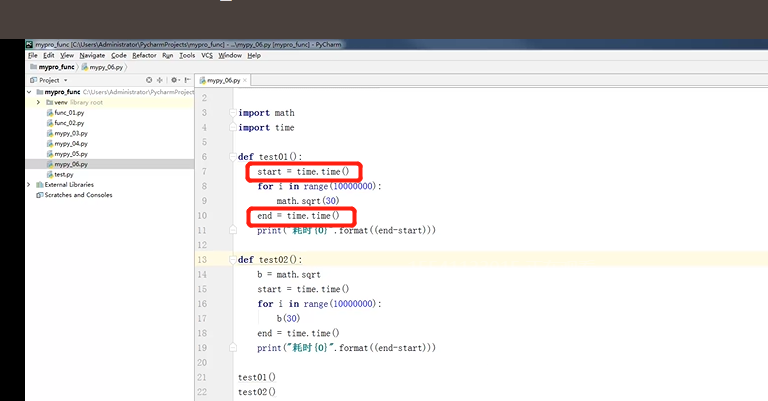Viewport: 768px width, 401px height.
Task: Open the Project panel settings gear
Action: (x=174, y=80)
